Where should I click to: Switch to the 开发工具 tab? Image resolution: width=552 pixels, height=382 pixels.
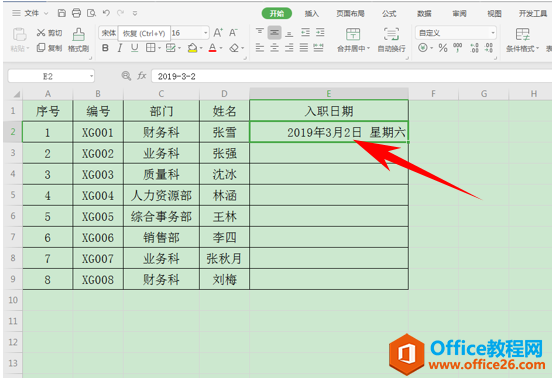point(533,13)
